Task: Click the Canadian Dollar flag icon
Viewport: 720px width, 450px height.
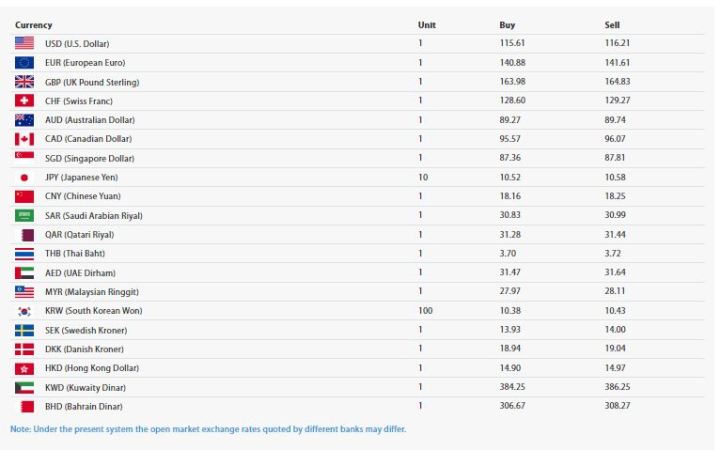Action: 25,139
